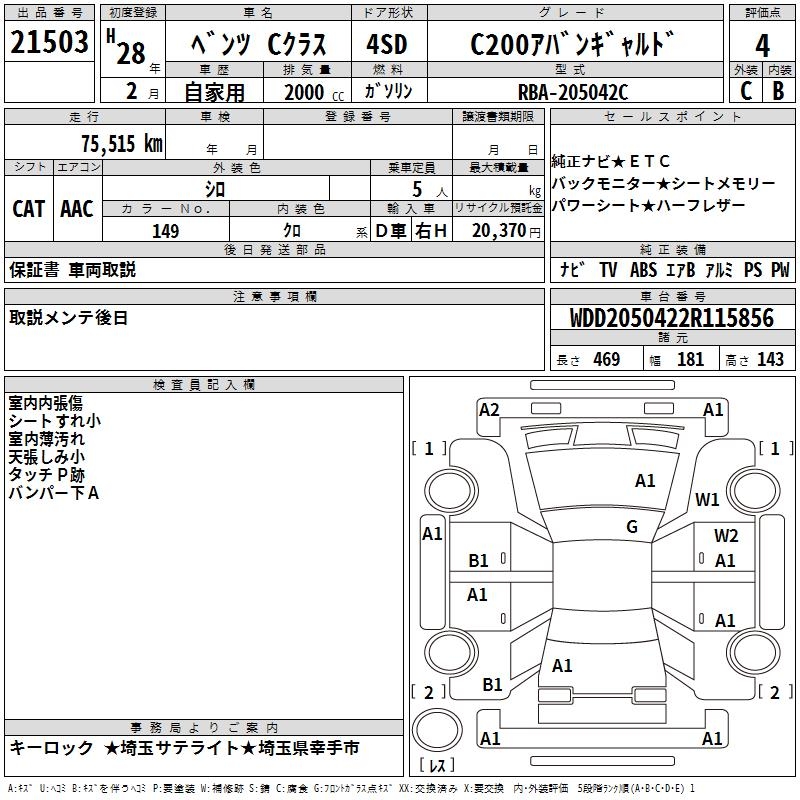The width and height of the screenshot is (800, 800).
Task: Click fuel type ガソリン
Action: [388, 91]
